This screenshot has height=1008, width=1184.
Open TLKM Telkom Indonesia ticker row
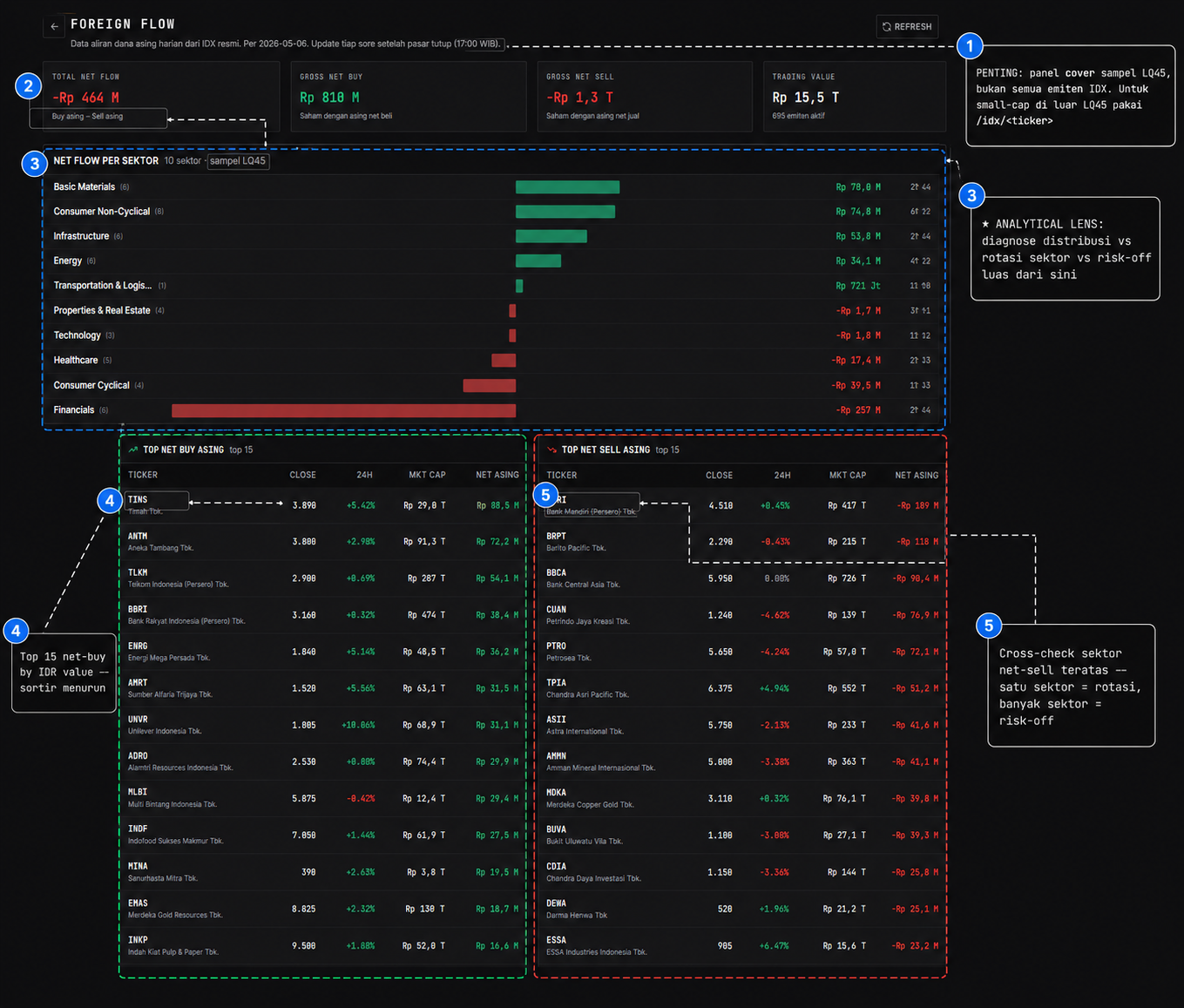click(323, 578)
